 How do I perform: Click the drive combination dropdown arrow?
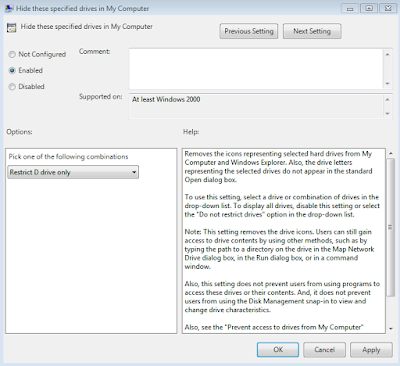click(134, 172)
